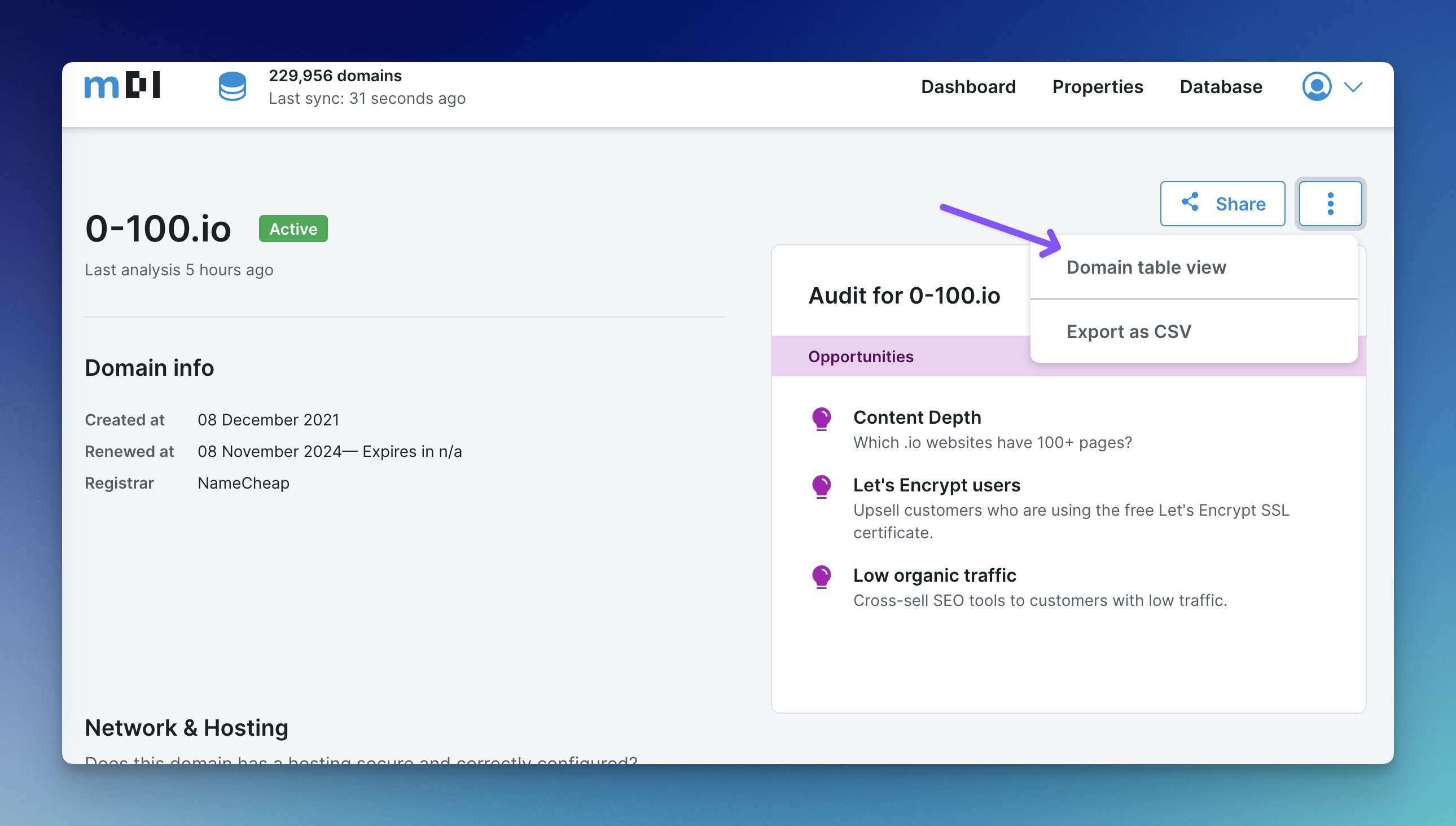Click the 229,956 domains counter text

click(335, 76)
